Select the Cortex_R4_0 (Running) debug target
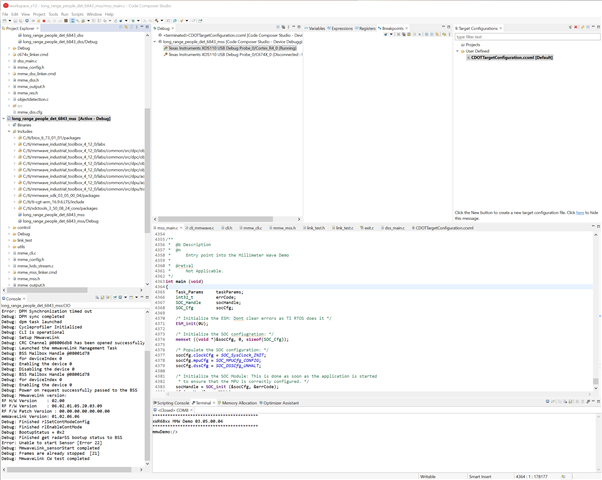 click(230, 48)
